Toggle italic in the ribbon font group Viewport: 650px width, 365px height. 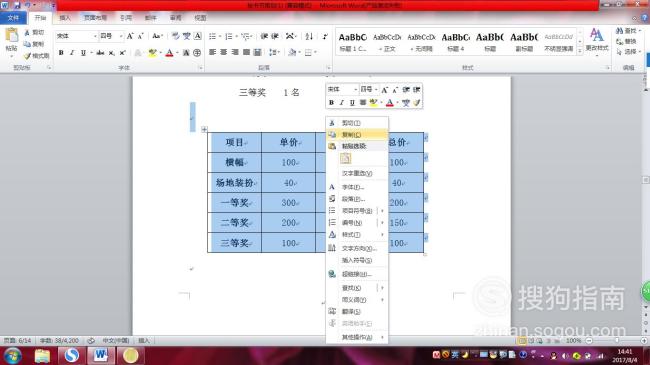pyautogui.click(x=72, y=53)
